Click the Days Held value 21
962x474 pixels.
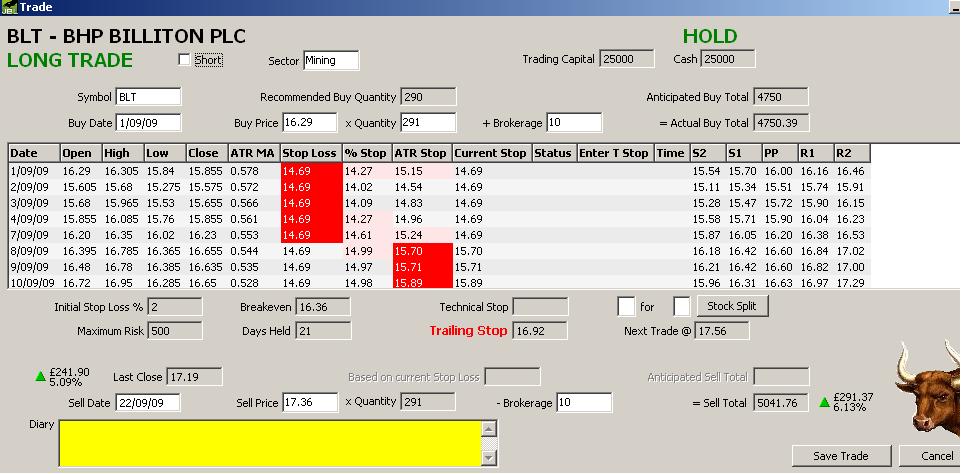tap(323, 331)
